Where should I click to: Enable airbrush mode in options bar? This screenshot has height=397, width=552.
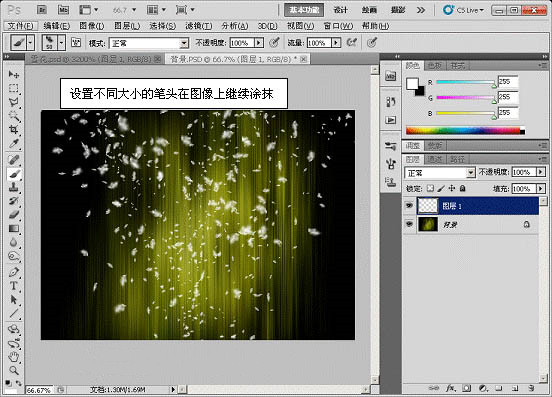pos(351,43)
